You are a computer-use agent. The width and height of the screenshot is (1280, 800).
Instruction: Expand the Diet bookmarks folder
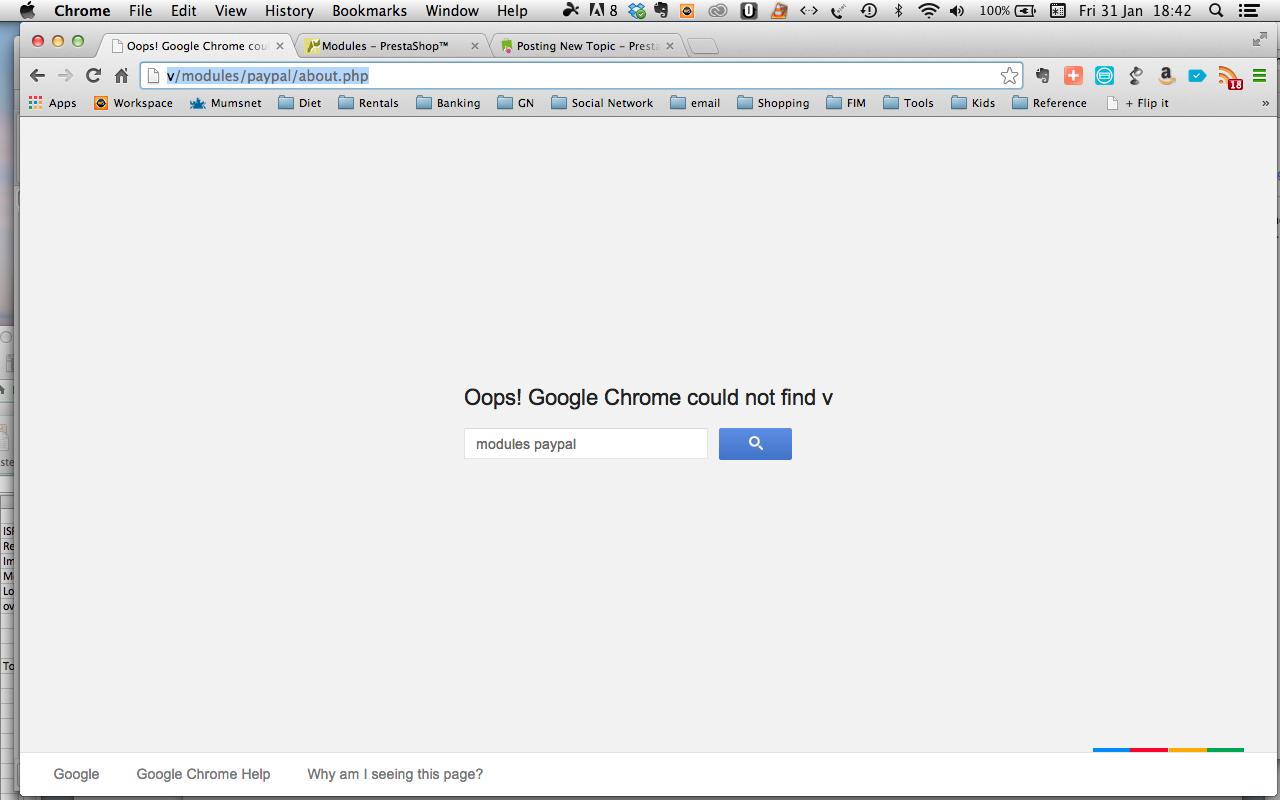300,103
